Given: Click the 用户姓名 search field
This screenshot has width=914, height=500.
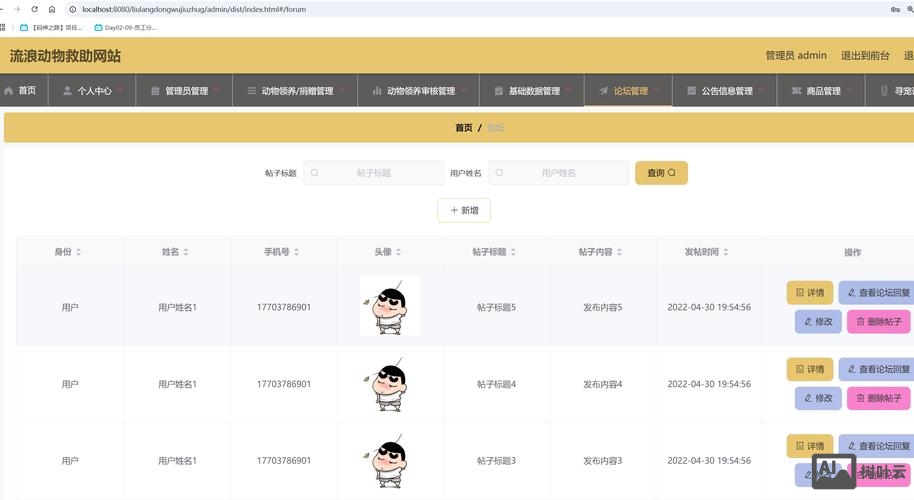Looking at the screenshot, I should point(558,172).
